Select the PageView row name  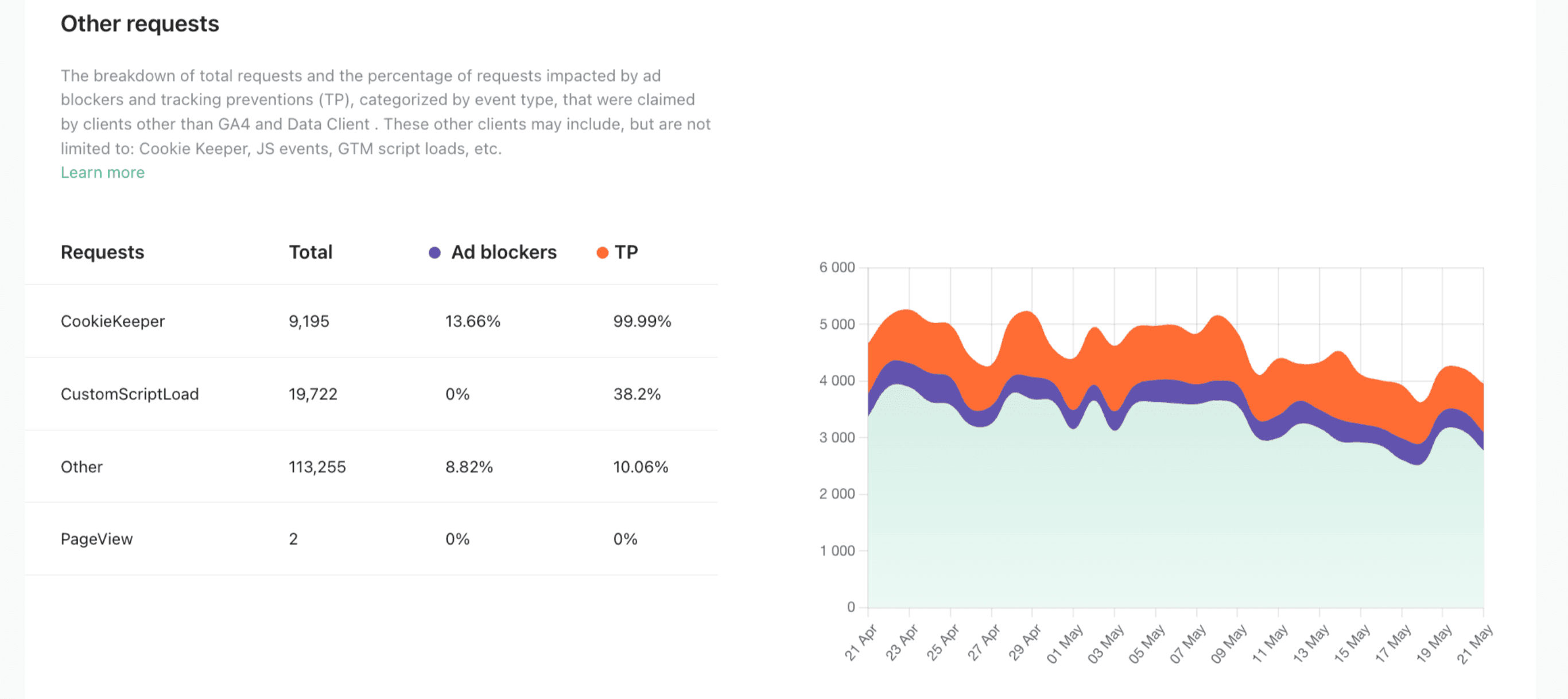[96, 539]
